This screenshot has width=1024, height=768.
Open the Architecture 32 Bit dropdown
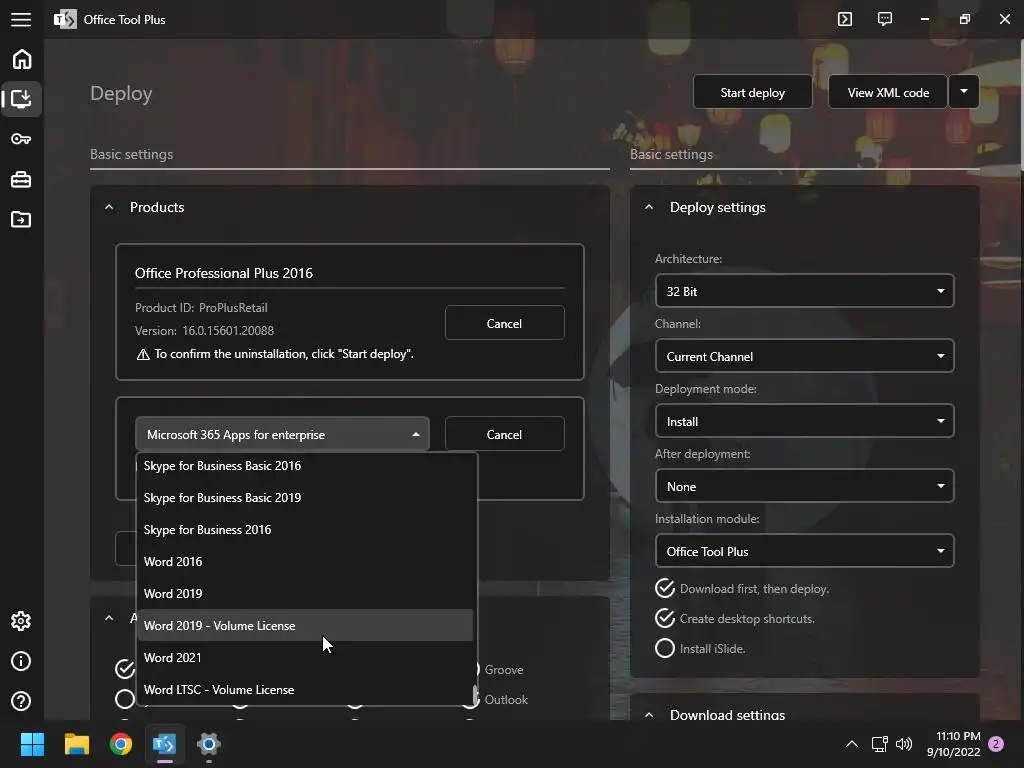(804, 291)
